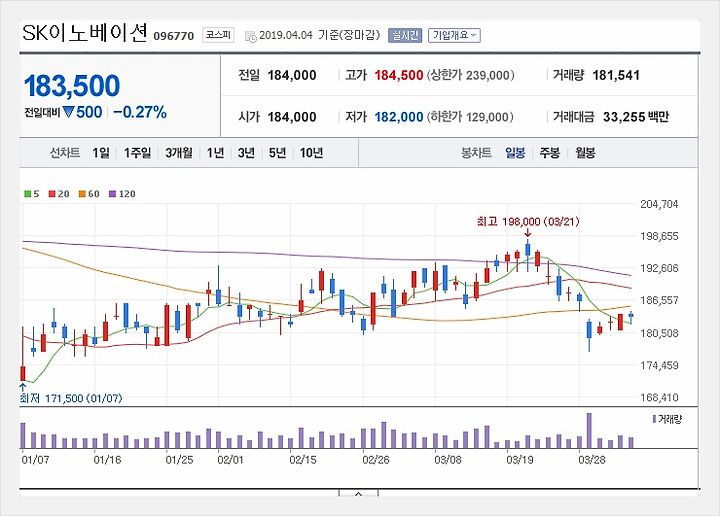Image resolution: width=720 pixels, height=516 pixels.
Task: Click the 최저 171,500 (01/07) marker
Action: [71, 398]
